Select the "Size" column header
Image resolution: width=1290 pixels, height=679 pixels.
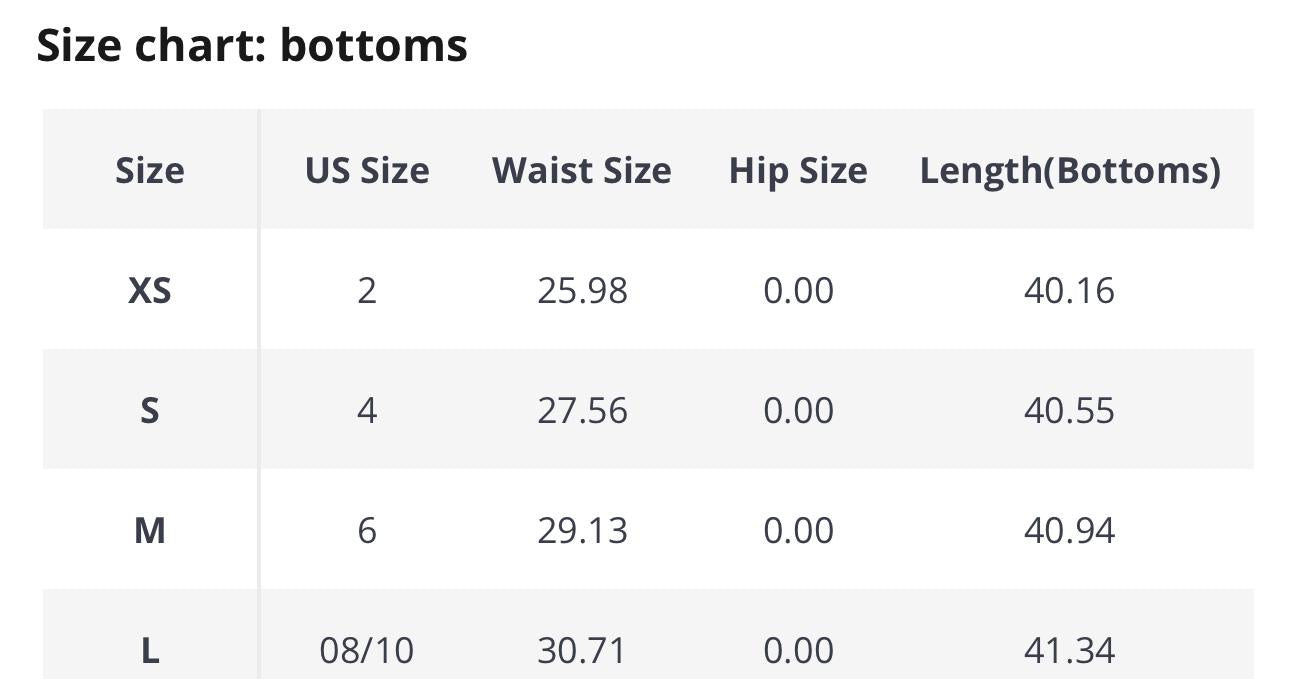coord(150,170)
